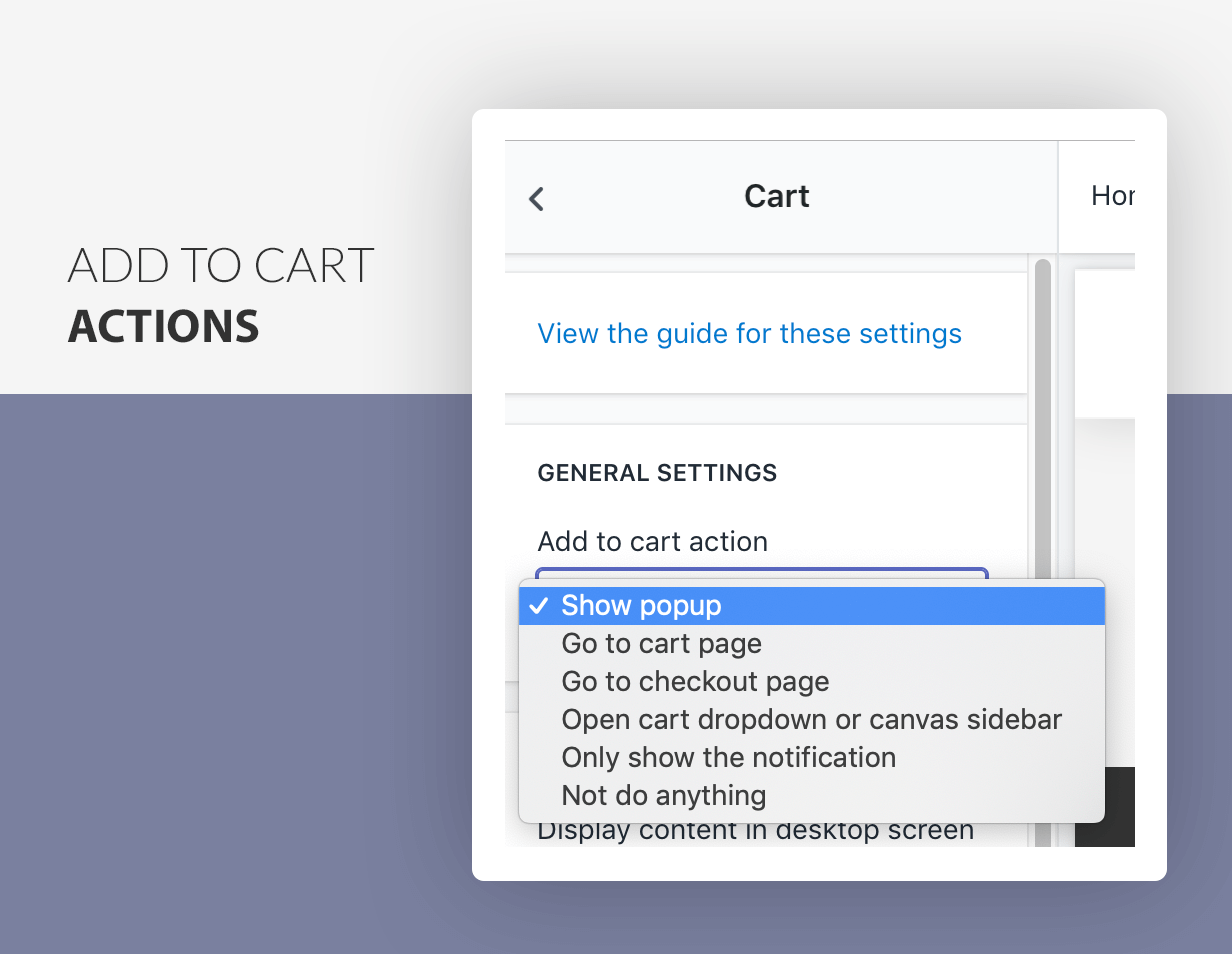Click the General Settings section heading
Viewport: 1232px width, 954px height.
tap(657, 473)
